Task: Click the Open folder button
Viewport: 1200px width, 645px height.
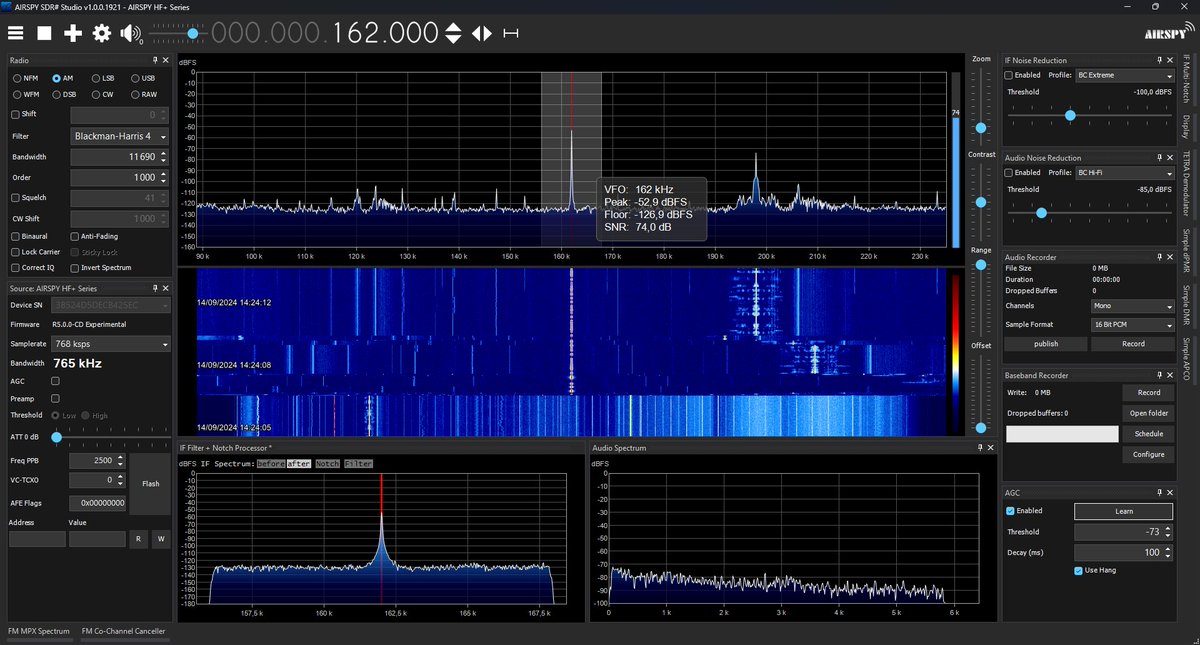Action: click(x=1149, y=413)
